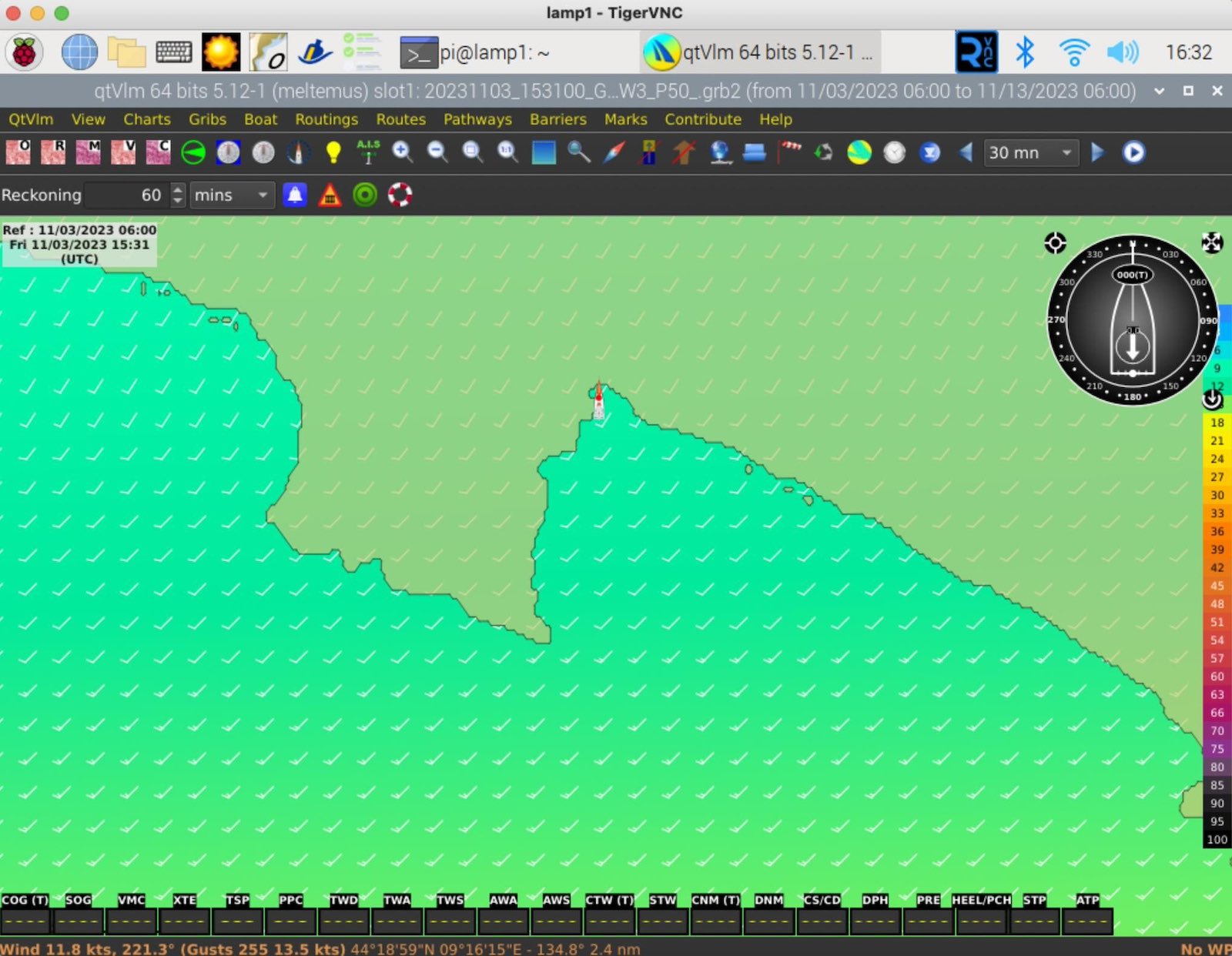1232x956 pixels.
Task: Click the chart toolbar icon labeled O
Action: (18, 152)
